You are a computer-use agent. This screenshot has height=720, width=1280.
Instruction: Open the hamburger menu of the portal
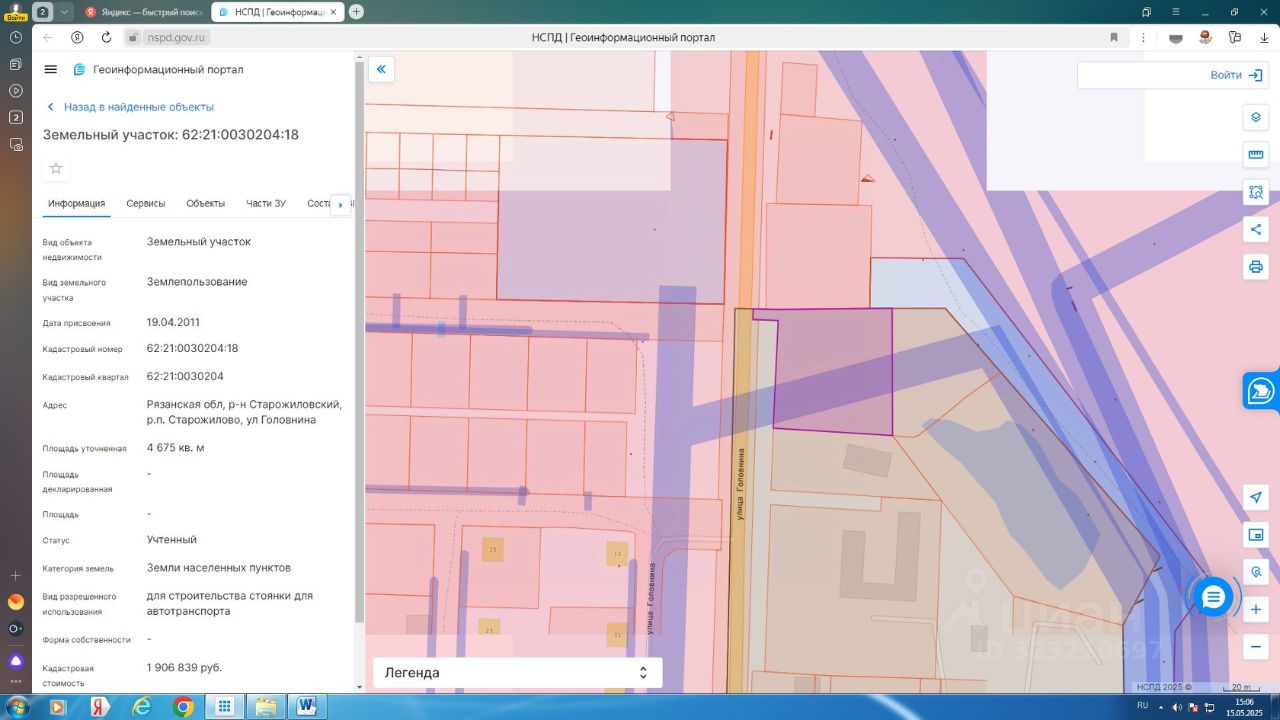coord(51,69)
